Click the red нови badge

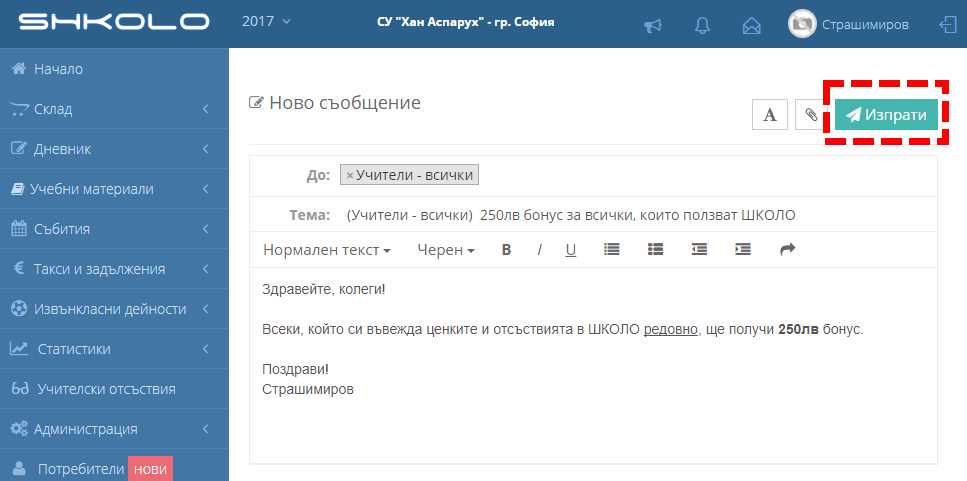tap(150, 469)
